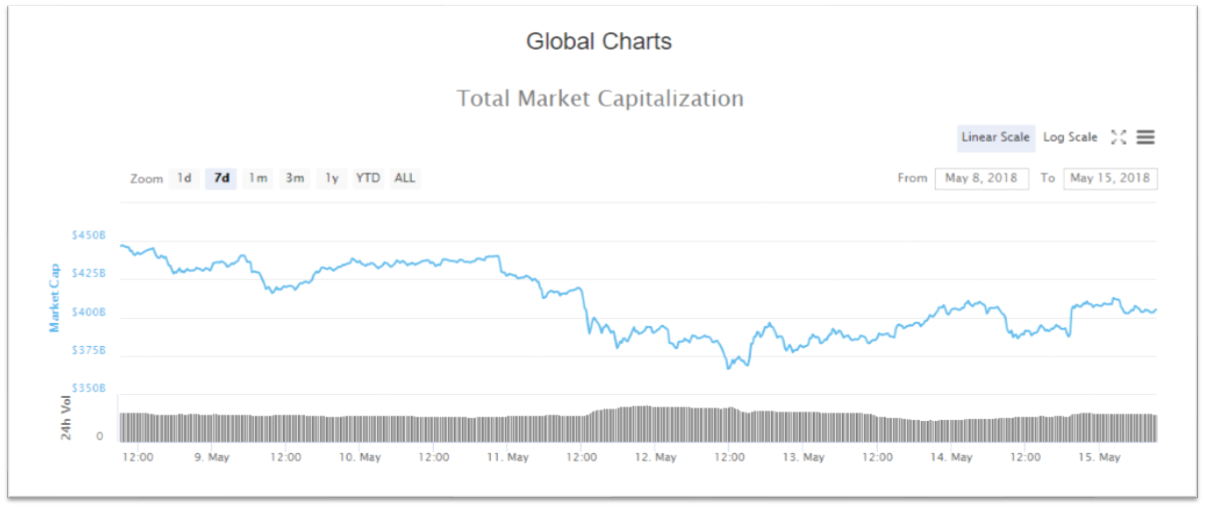Switch chart to Log Scale

point(1070,138)
